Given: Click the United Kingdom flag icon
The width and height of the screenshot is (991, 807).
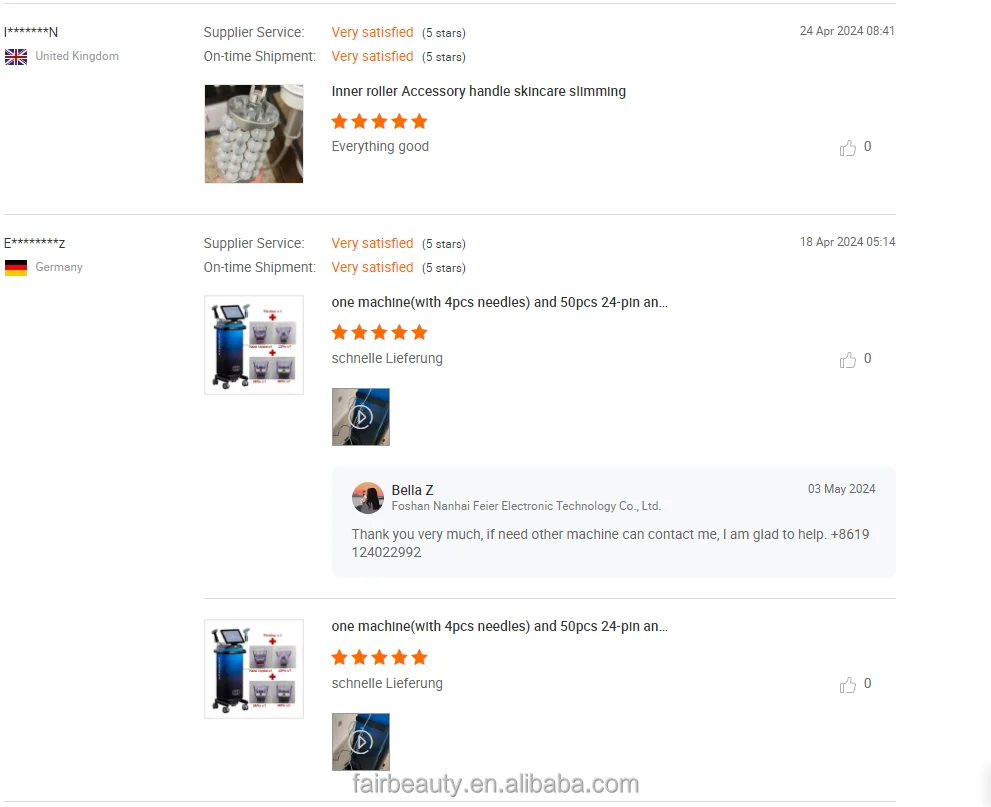Looking at the screenshot, I should [x=16, y=57].
